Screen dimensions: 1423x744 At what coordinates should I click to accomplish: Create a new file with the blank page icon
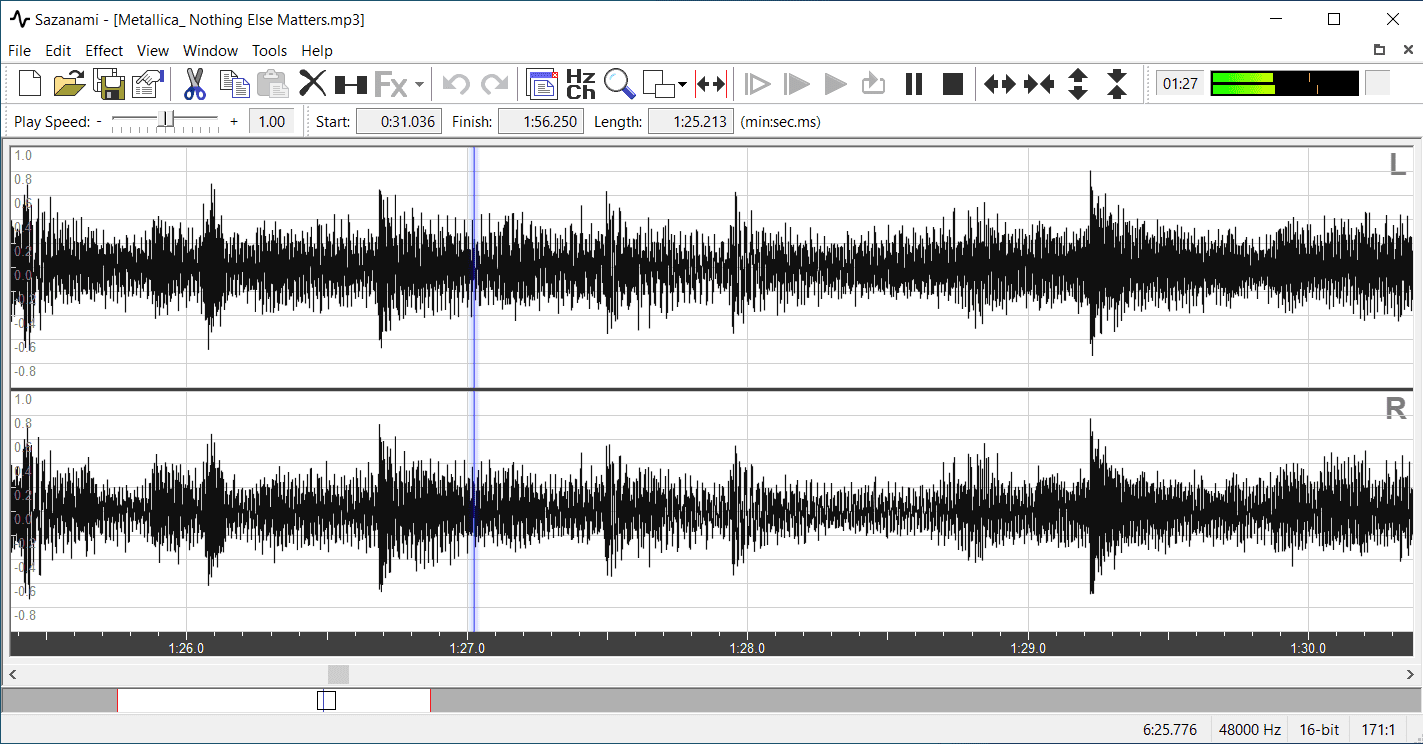(x=30, y=83)
